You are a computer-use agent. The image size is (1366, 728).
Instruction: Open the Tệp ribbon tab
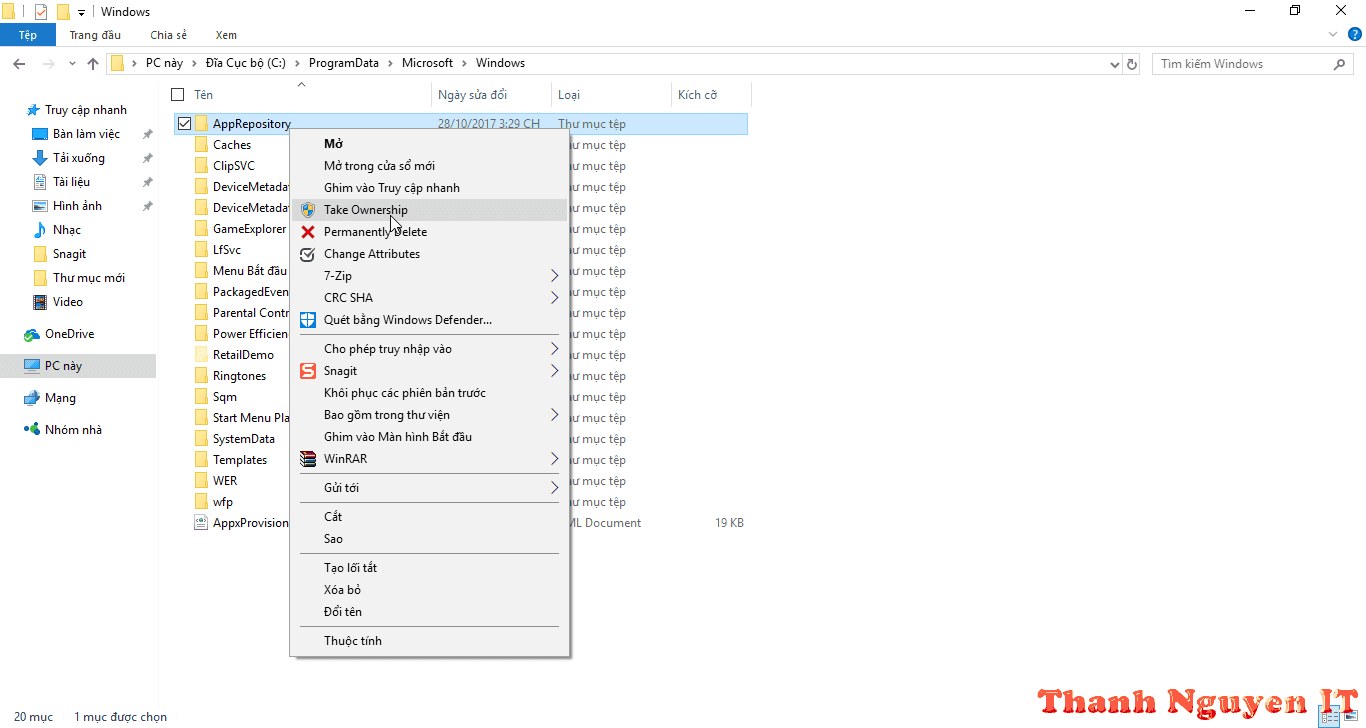[28, 35]
